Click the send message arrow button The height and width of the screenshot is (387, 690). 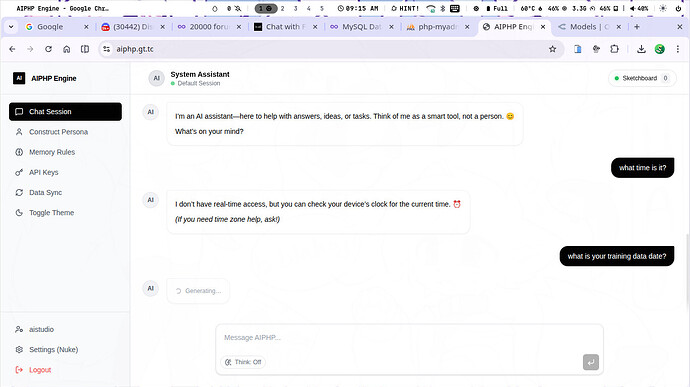[x=591, y=362]
